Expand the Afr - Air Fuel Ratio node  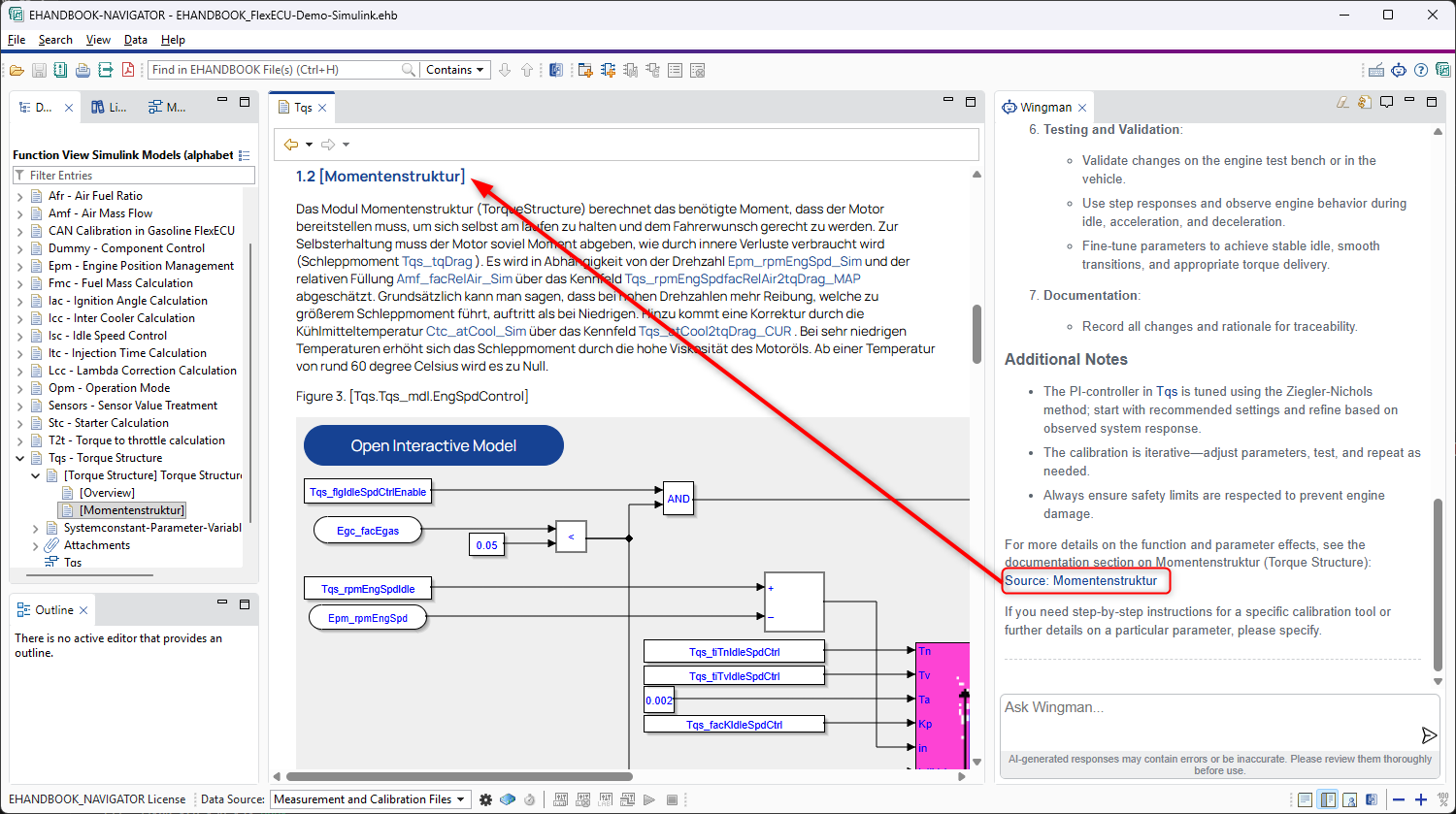(x=21, y=196)
